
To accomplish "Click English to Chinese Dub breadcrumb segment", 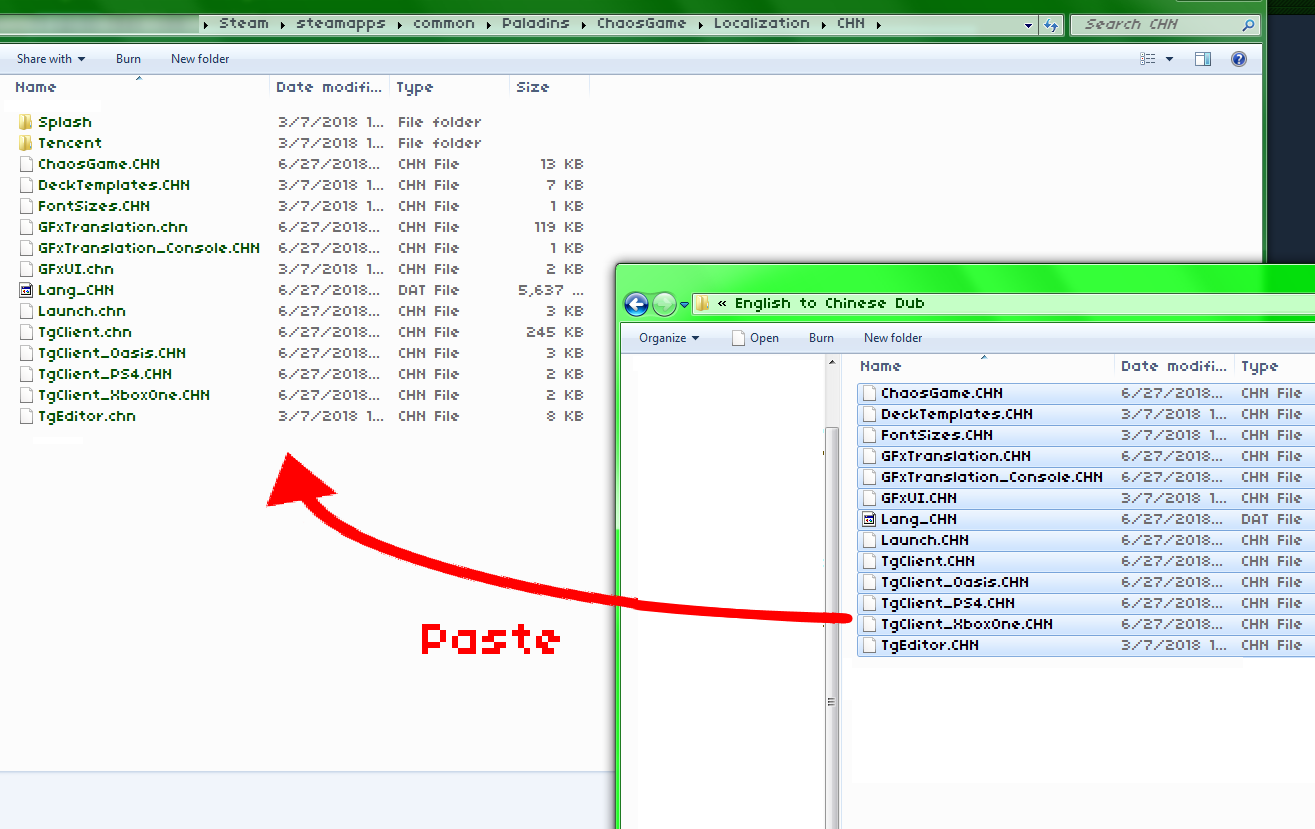I will 830,304.
